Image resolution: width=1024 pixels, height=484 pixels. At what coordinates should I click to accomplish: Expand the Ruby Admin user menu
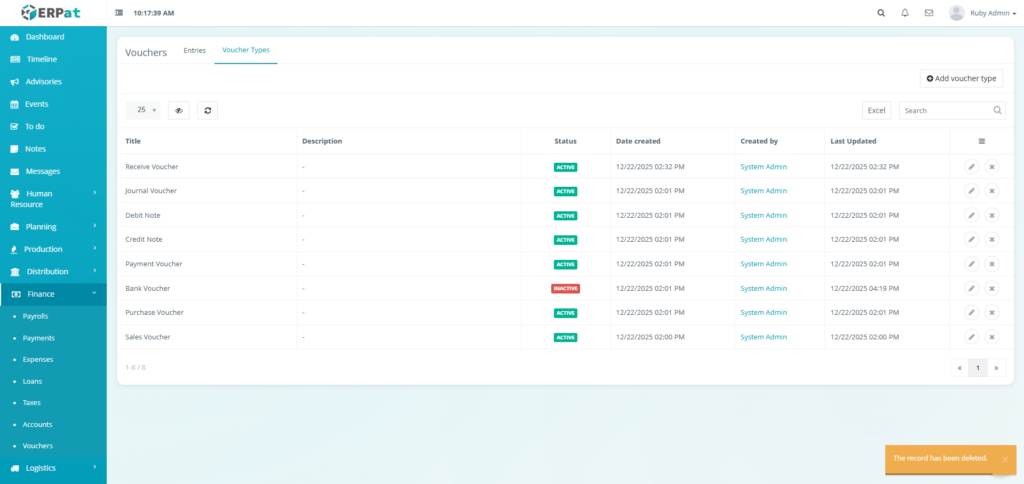[976, 13]
